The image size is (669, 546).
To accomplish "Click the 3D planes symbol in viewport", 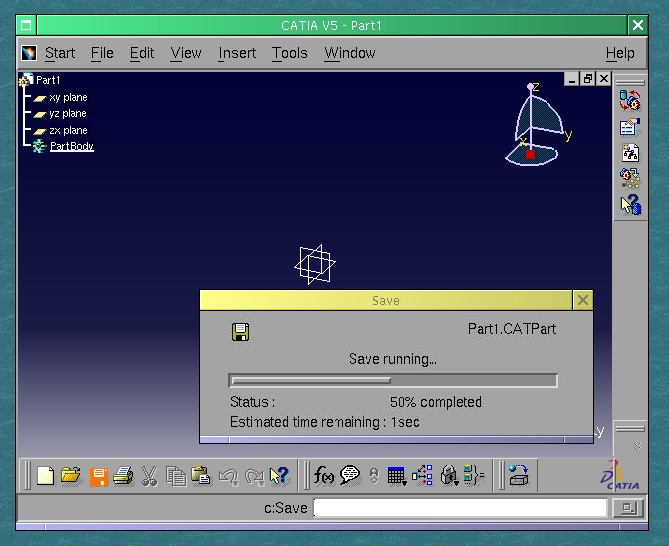I will 315,264.
